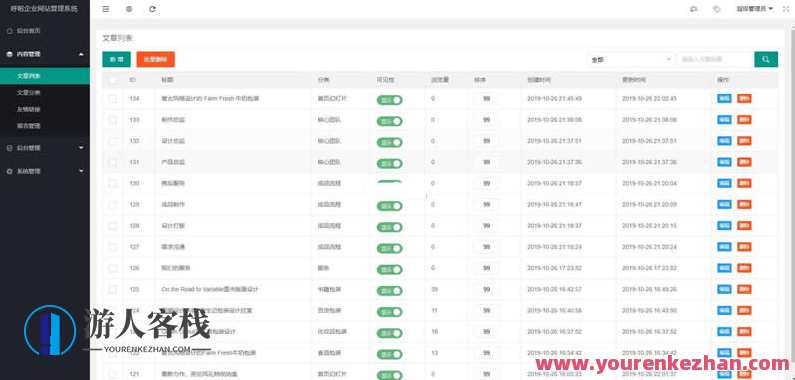Image resolution: width=795 pixels, height=380 pixels.
Task: Expand the backend management section arrow
Action: pos(82,148)
